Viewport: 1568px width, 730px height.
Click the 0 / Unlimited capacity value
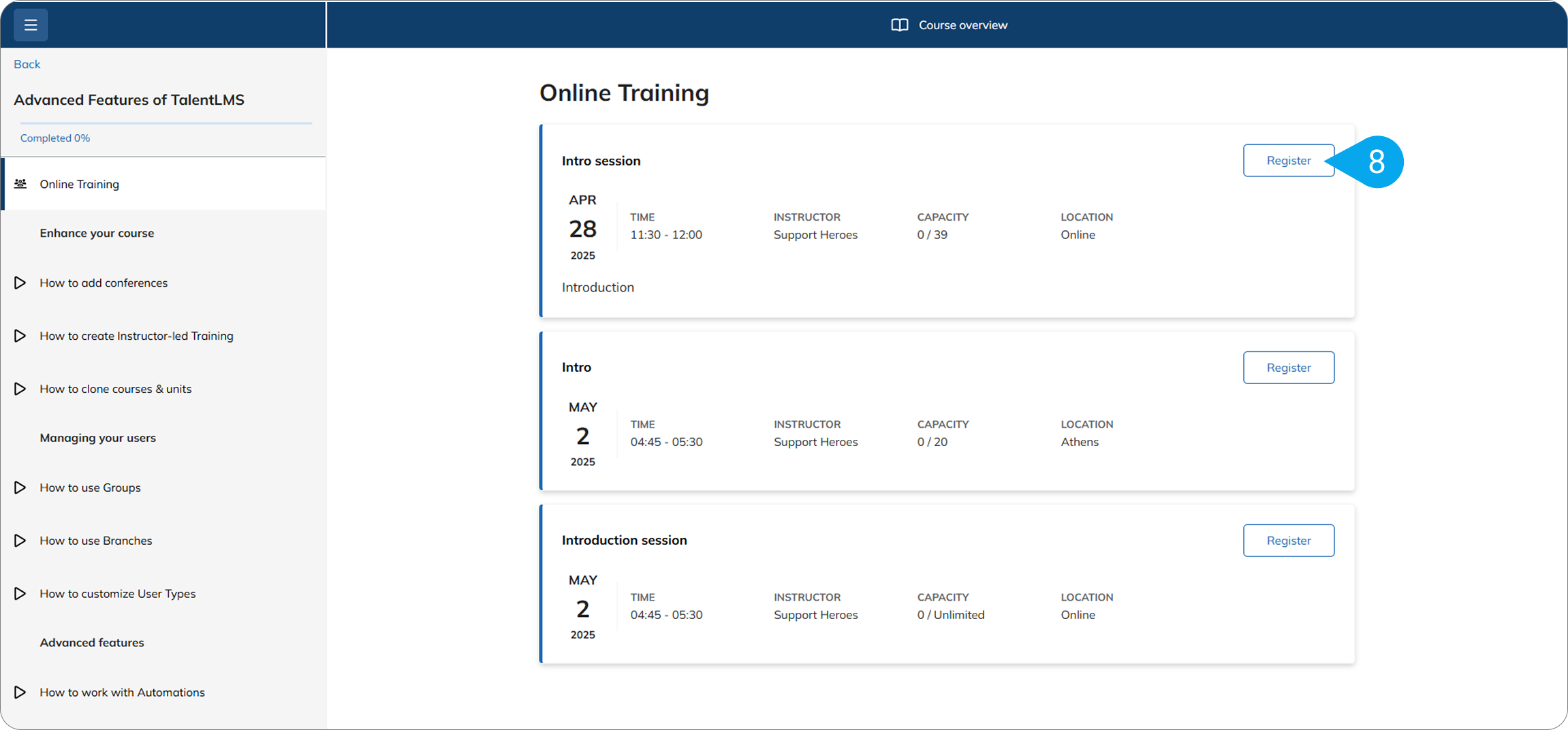tap(951, 615)
